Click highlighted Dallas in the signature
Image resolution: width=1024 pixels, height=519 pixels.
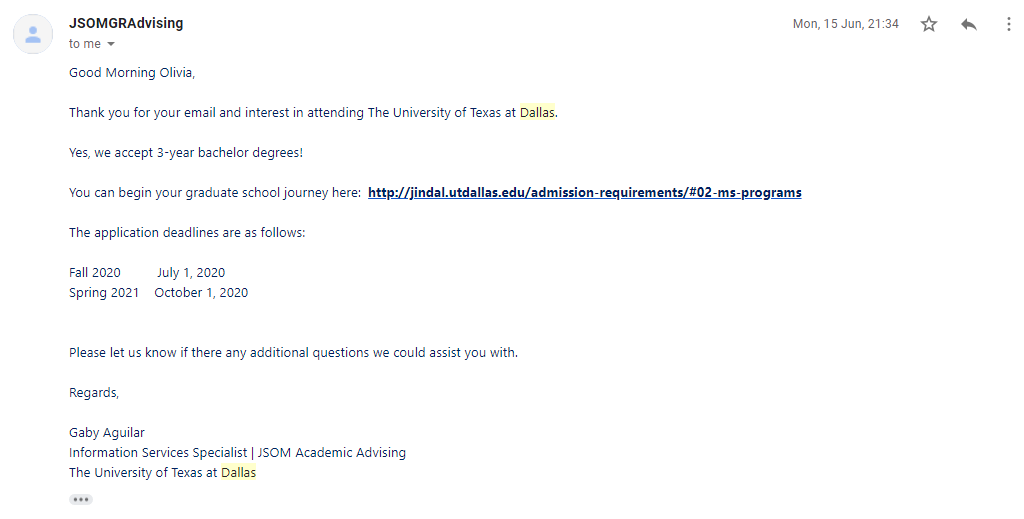[x=238, y=473]
